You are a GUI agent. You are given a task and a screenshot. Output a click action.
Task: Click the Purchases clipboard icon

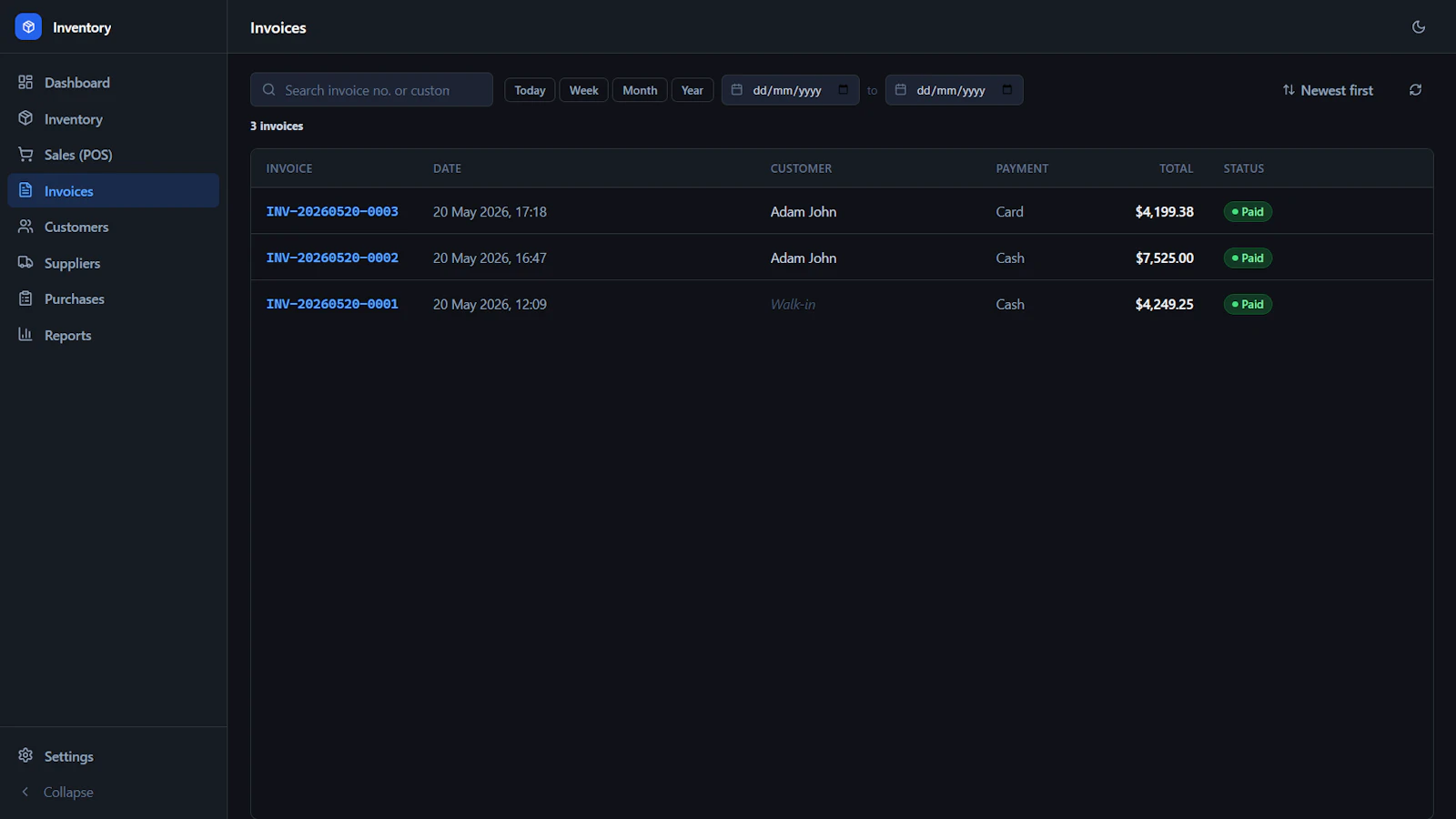click(25, 298)
